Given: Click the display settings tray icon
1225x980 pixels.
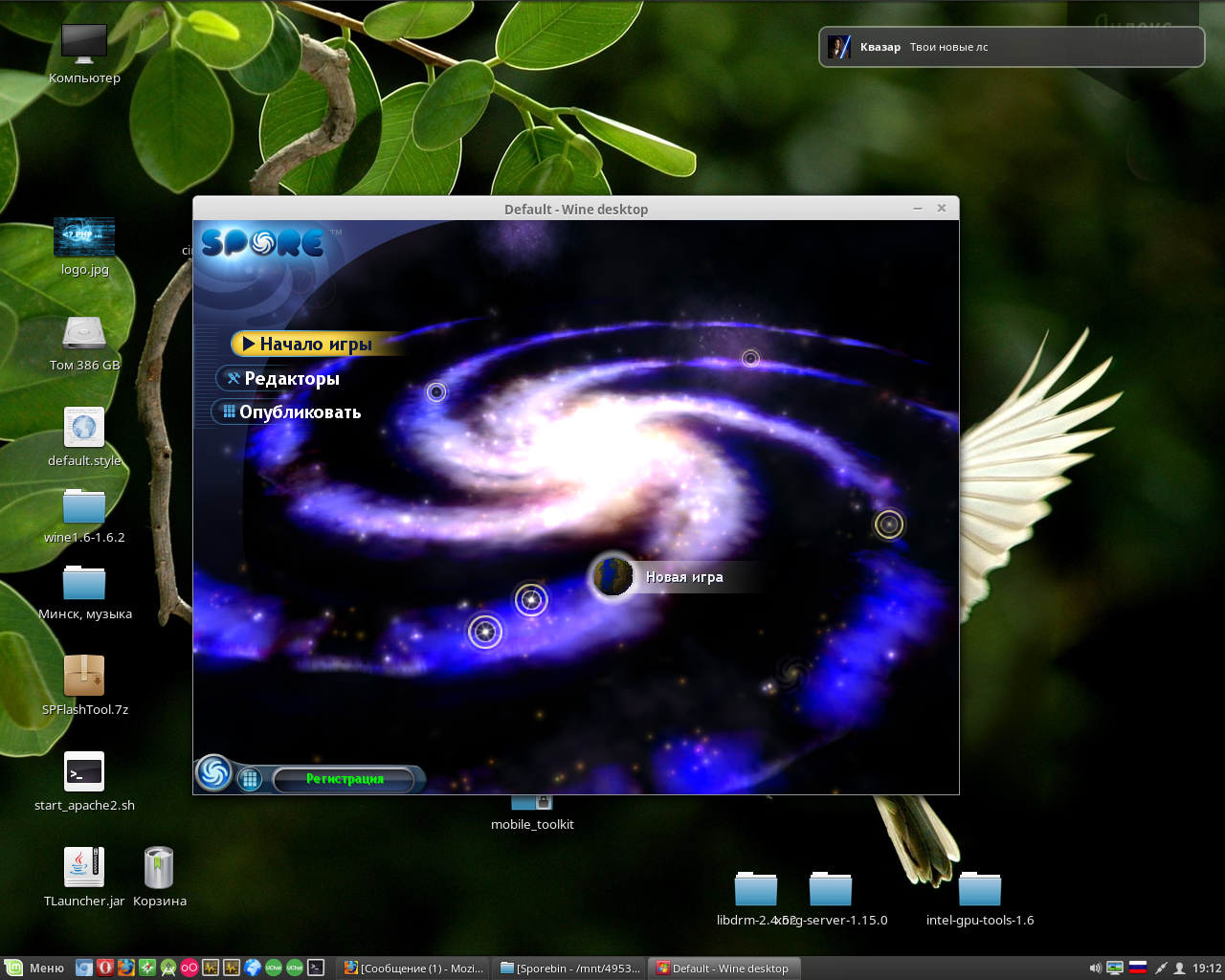Looking at the screenshot, I should pos(1115,968).
